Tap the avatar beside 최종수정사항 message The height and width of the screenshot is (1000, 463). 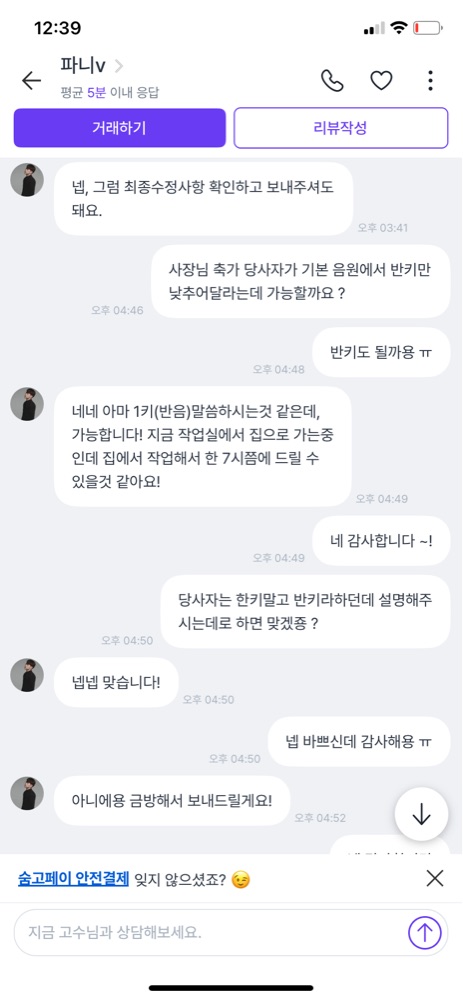coord(27,180)
